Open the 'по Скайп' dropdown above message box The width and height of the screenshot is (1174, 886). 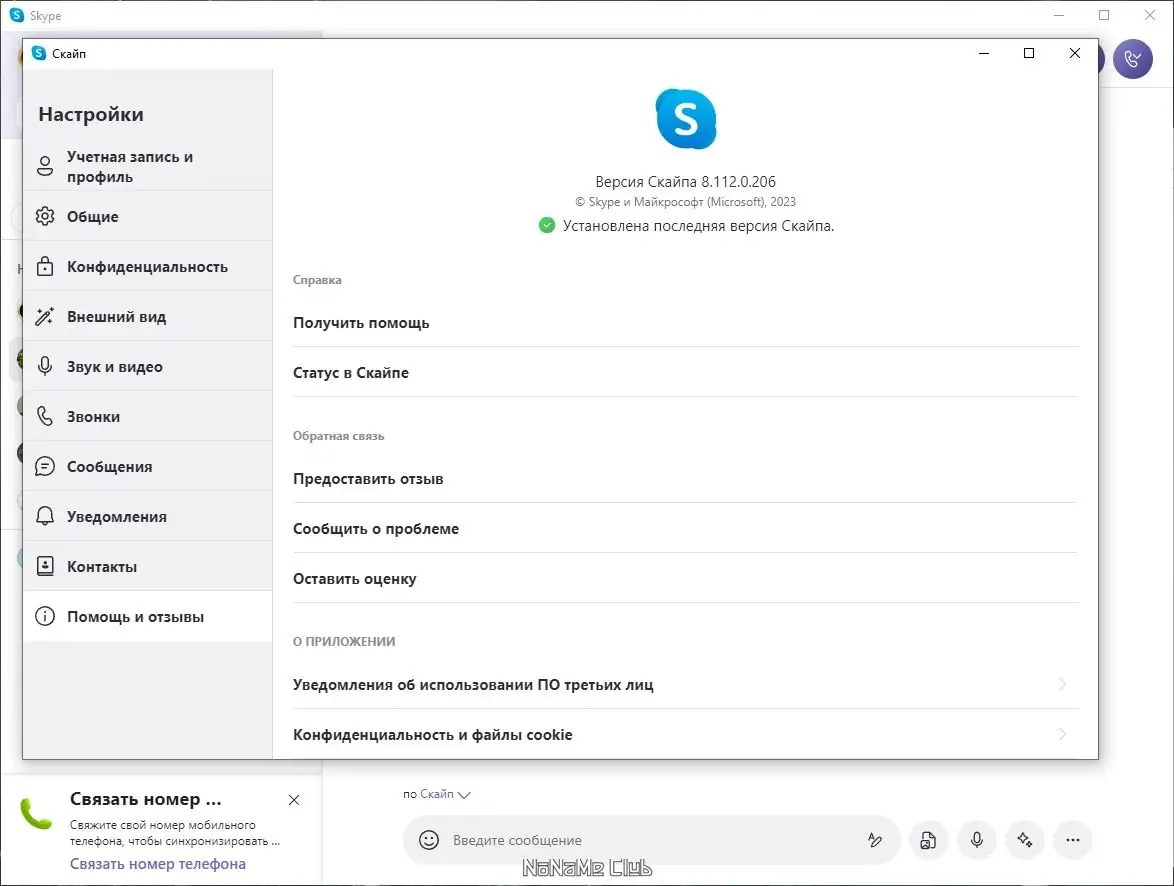(x=437, y=794)
